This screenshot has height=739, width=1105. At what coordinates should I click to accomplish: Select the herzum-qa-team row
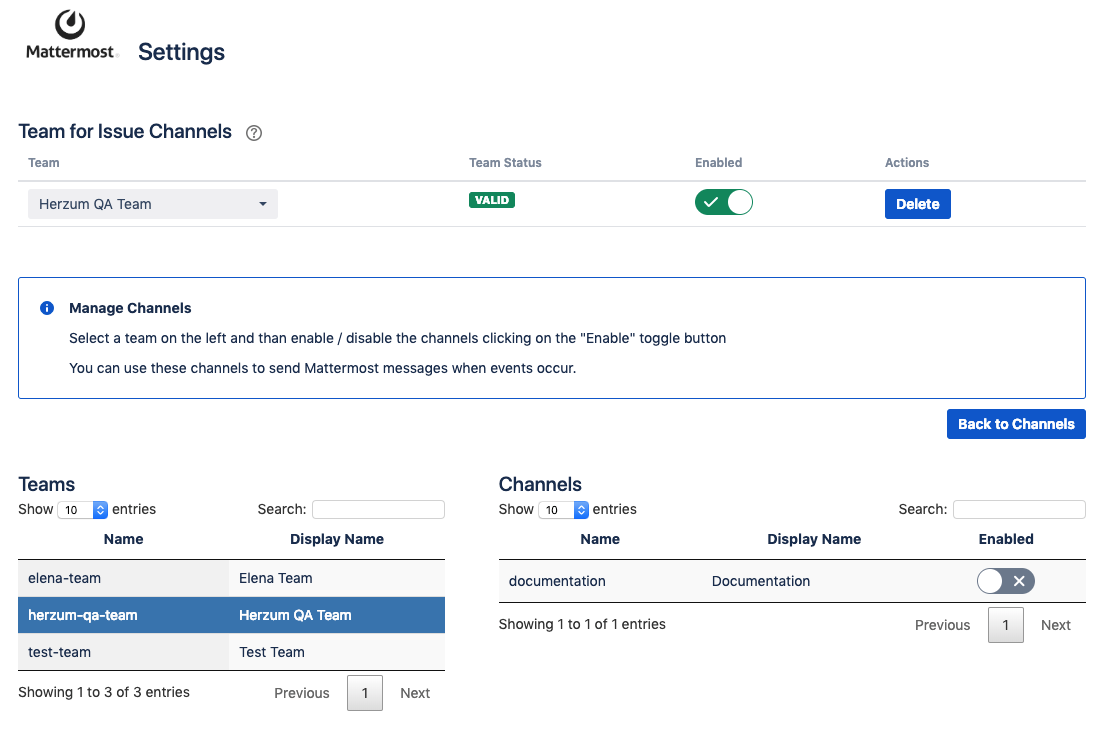[124, 615]
